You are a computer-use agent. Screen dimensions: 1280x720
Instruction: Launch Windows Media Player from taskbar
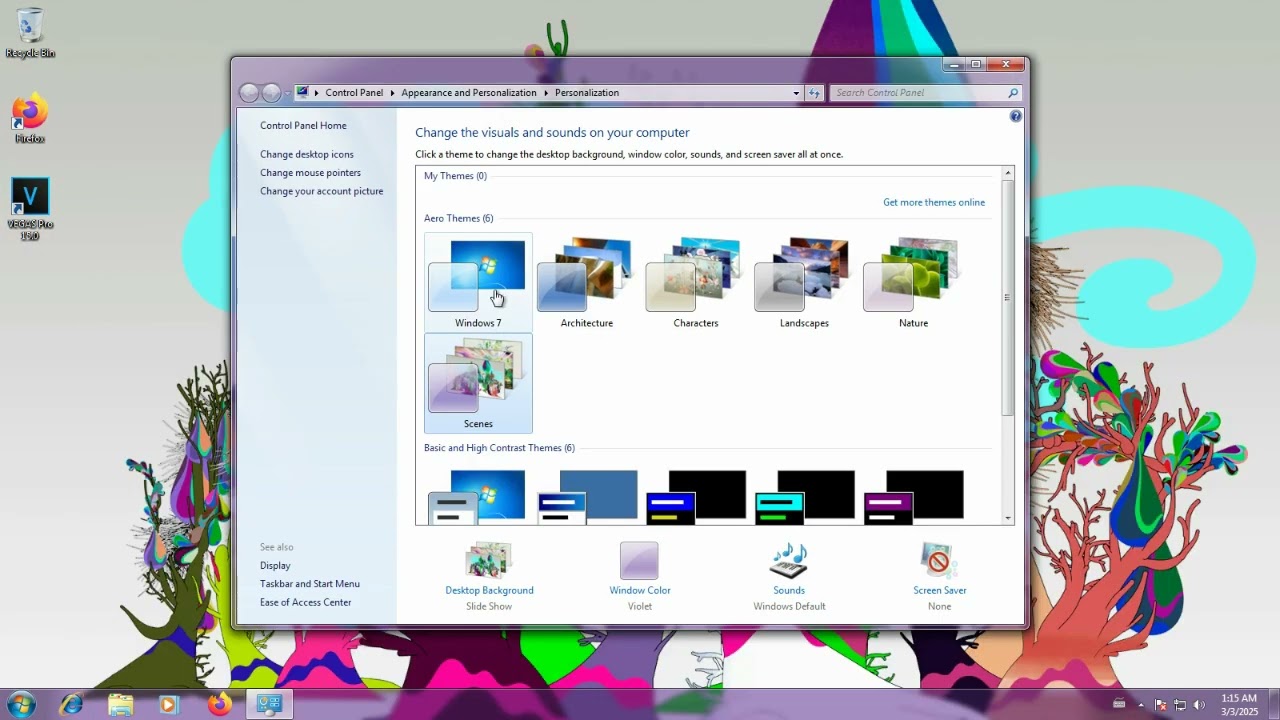pyautogui.click(x=169, y=704)
